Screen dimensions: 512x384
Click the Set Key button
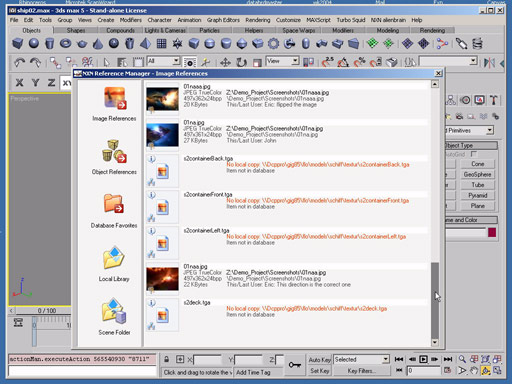point(319,371)
